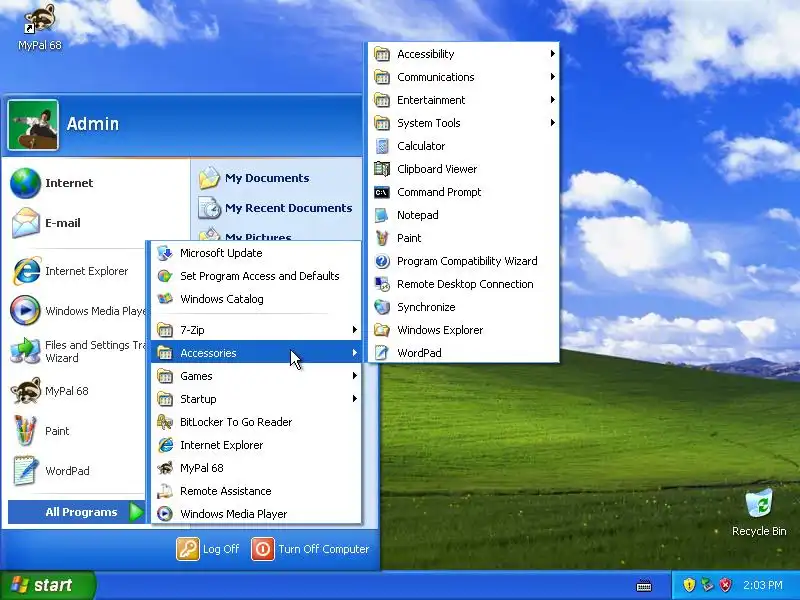Select the 7-Zip folder entry
This screenshot has height=600, width=800.
256,330
